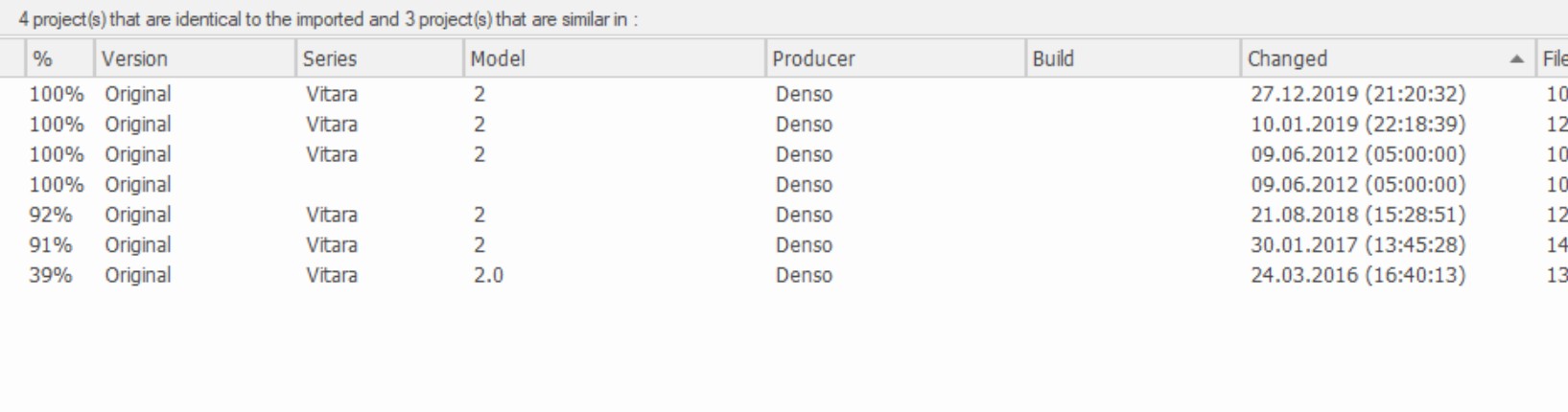Click the partially visible File column header

[1554, 59]
